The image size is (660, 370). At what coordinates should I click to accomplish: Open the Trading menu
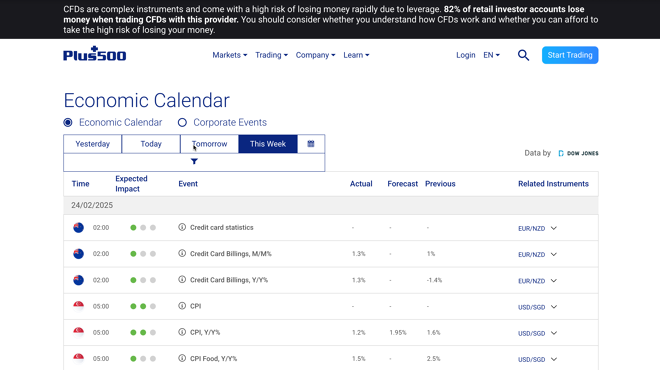click(271, 55)
